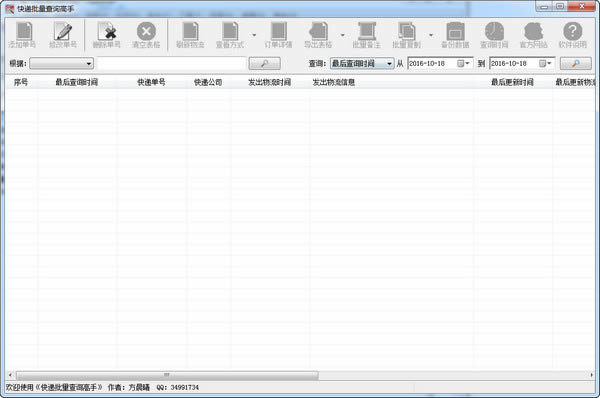
Task: Open calendar picker of the 从 start date
Action: (x=463, y=64)
